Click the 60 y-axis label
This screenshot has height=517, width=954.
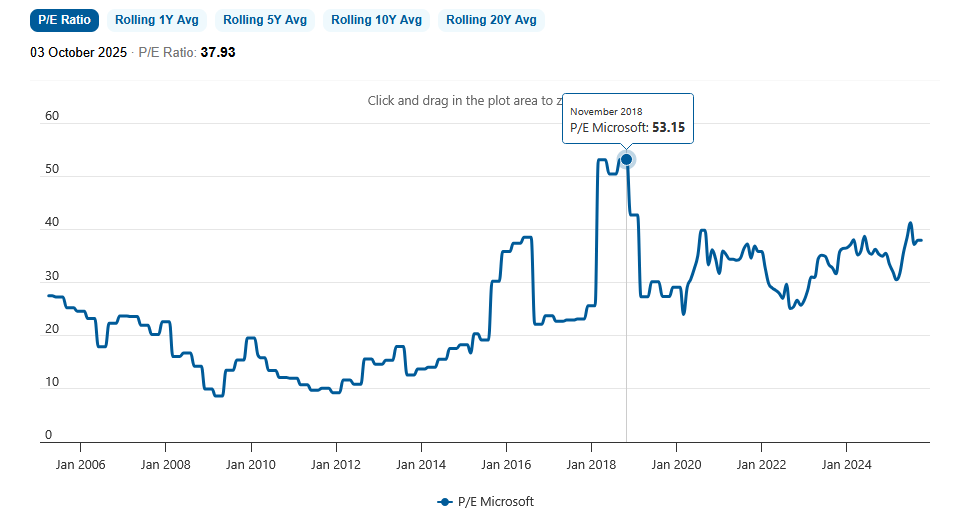pyautogui.click(x=52, y=116)
